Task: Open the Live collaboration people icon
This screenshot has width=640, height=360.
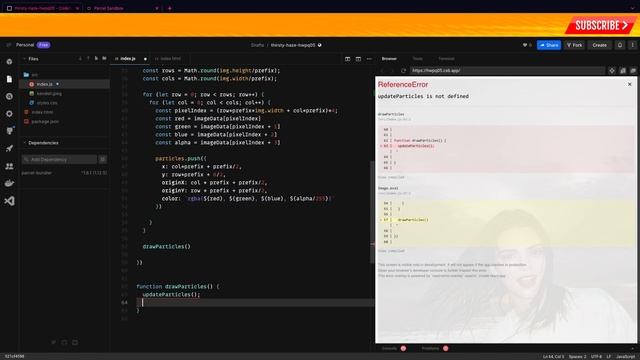Action: click(9, 166)
